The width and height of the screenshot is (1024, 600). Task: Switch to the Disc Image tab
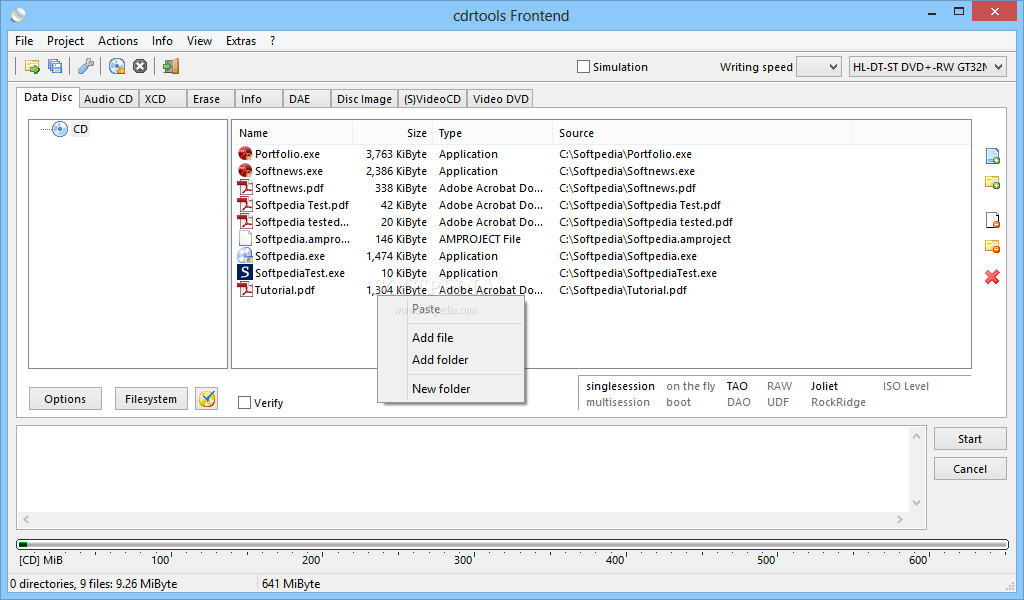pos(364,99)
